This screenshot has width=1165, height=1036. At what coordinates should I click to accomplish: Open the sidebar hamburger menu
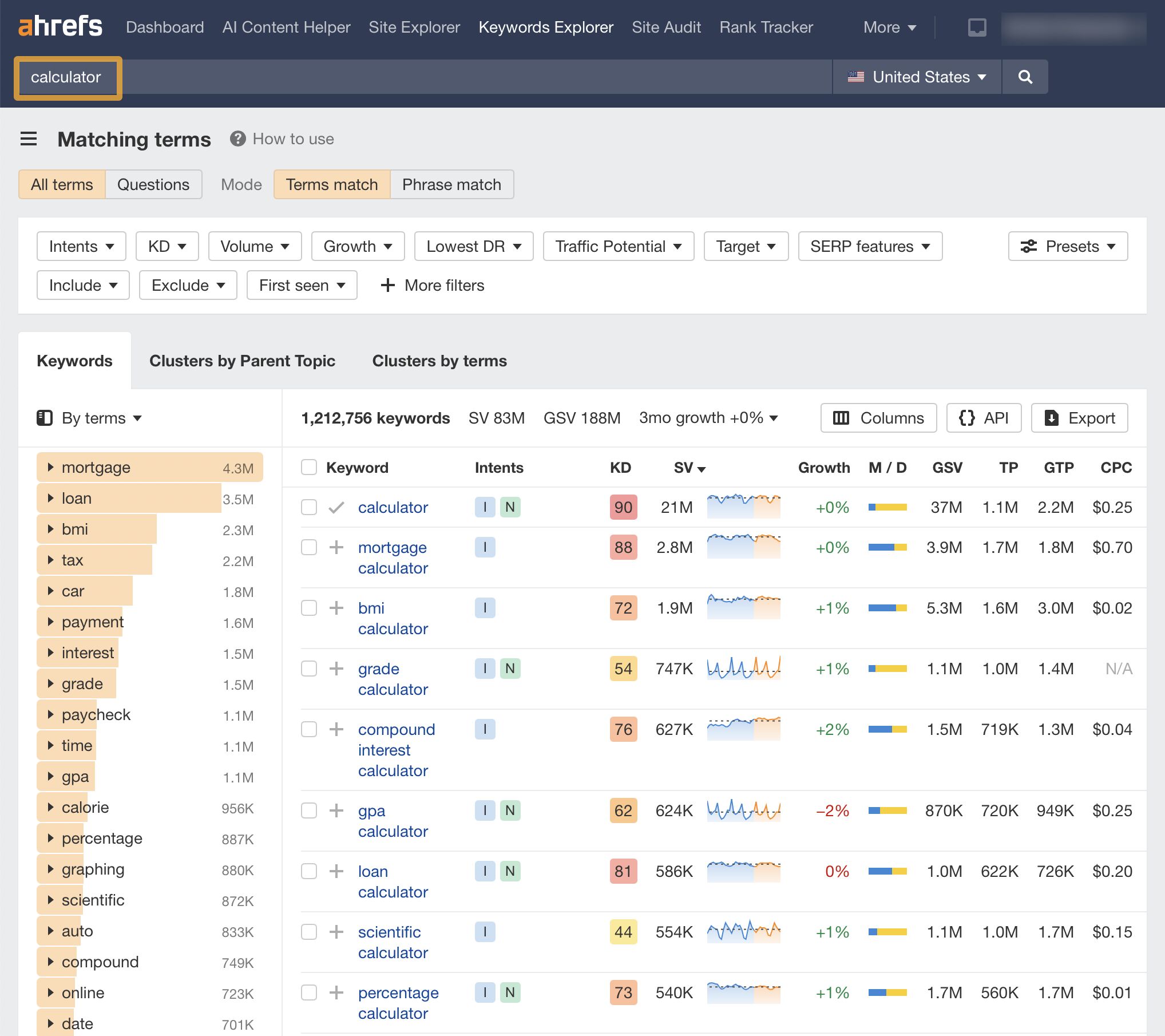tap(29, 139)
